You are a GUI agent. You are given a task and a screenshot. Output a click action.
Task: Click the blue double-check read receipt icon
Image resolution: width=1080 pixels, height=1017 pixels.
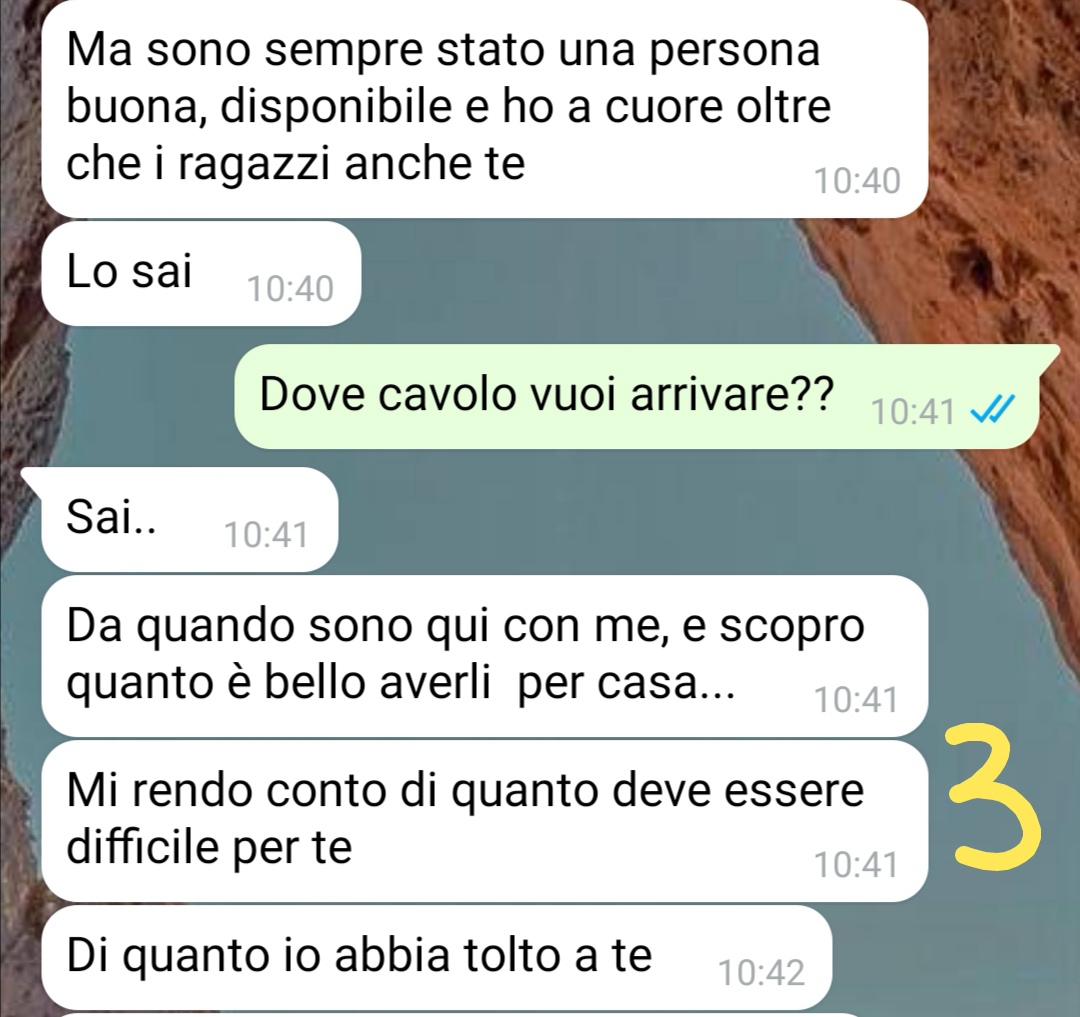click(x=992, y=410)
